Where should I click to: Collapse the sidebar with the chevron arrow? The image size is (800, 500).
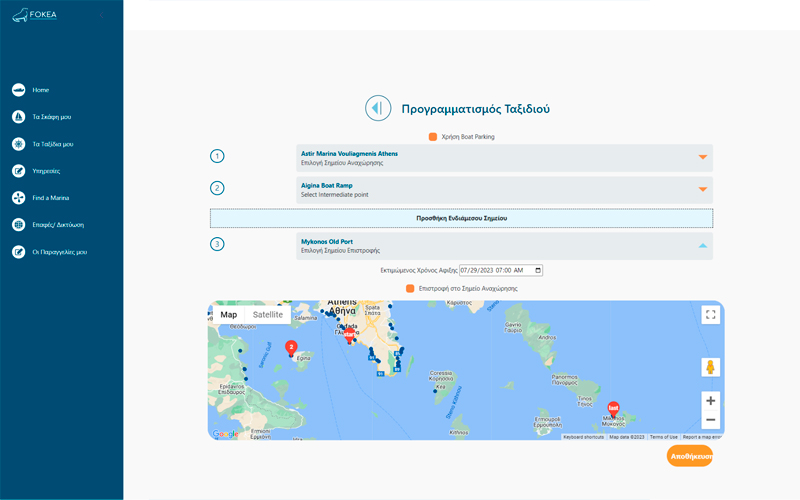pos(102,15)
